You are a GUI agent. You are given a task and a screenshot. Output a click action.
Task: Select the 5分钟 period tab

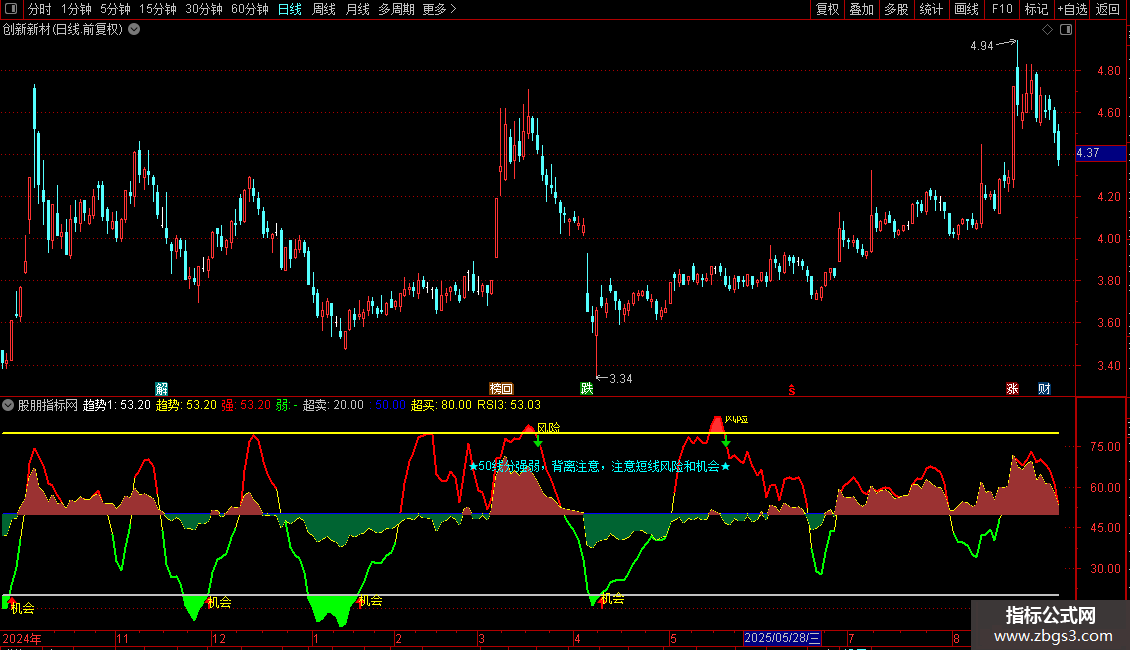tap(115, 9)
